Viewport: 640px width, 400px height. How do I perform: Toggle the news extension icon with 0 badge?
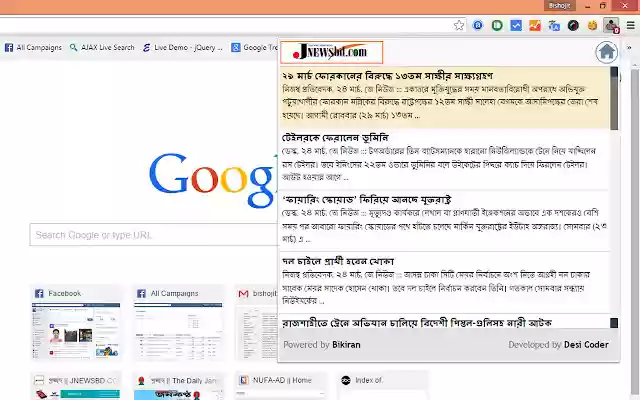(x=611, y=25)
